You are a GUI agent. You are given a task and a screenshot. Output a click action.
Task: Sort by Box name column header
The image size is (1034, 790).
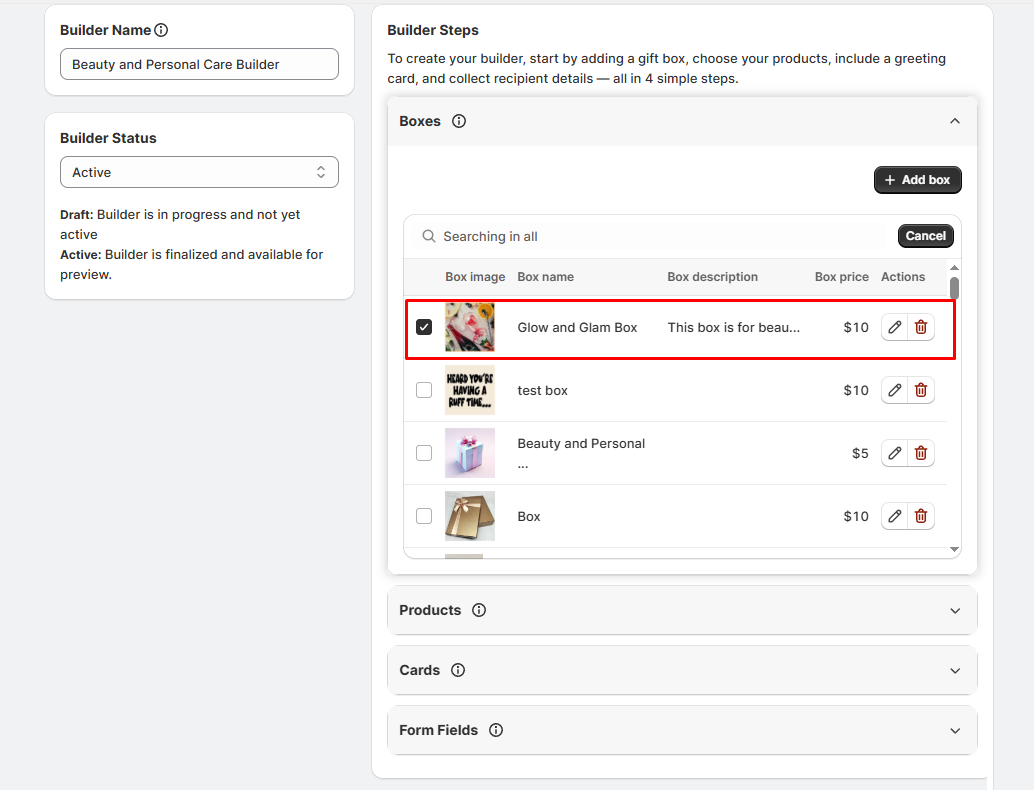[545, 277]
